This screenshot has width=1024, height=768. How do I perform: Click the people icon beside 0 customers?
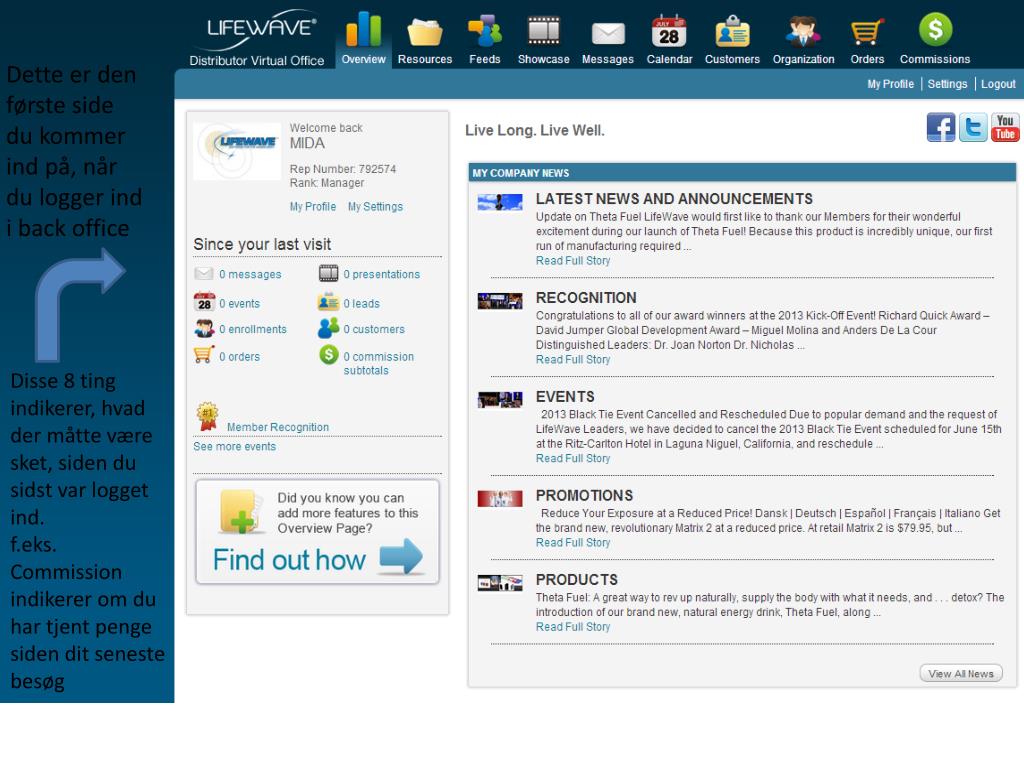pyautogui.click(x=328, y=328)
